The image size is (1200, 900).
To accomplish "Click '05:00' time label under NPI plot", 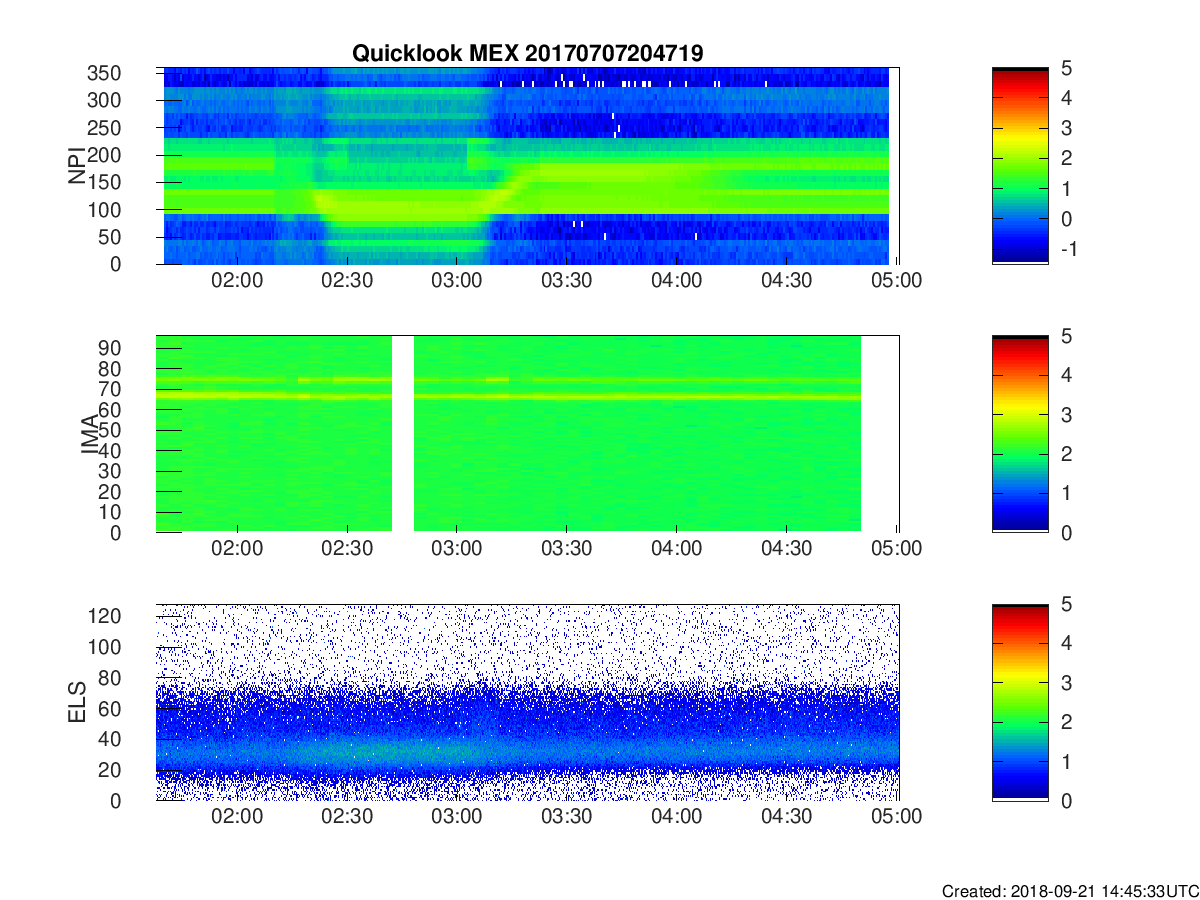I will coord(898,281).
